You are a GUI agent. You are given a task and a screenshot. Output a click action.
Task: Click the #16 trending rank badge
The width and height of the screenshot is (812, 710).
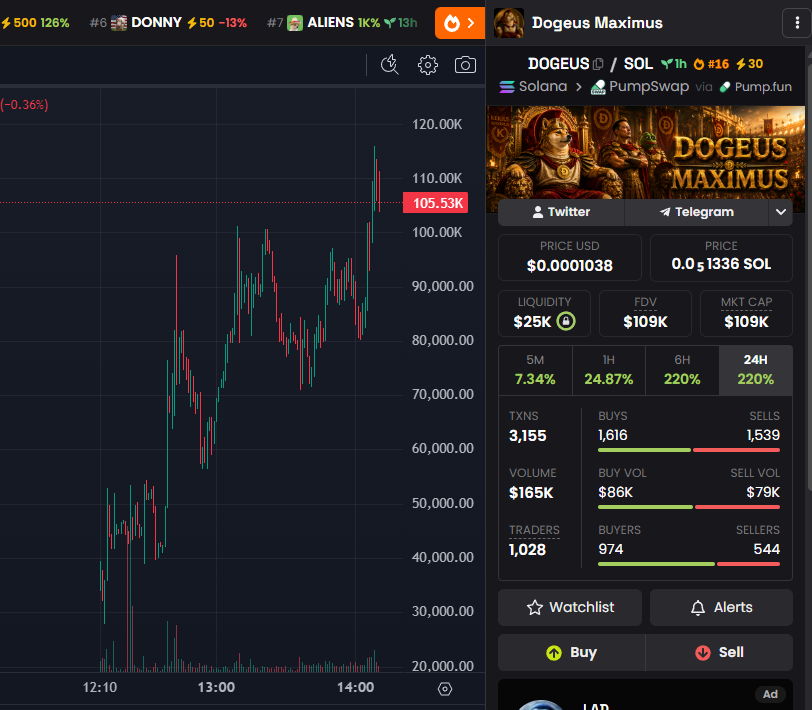pos(711,64)
